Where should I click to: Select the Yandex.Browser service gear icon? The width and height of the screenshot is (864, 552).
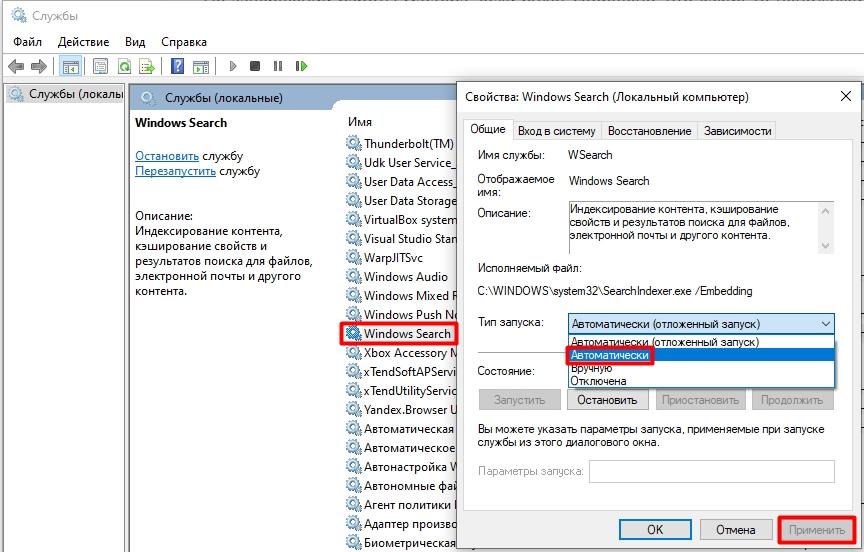tap(353, 409)
